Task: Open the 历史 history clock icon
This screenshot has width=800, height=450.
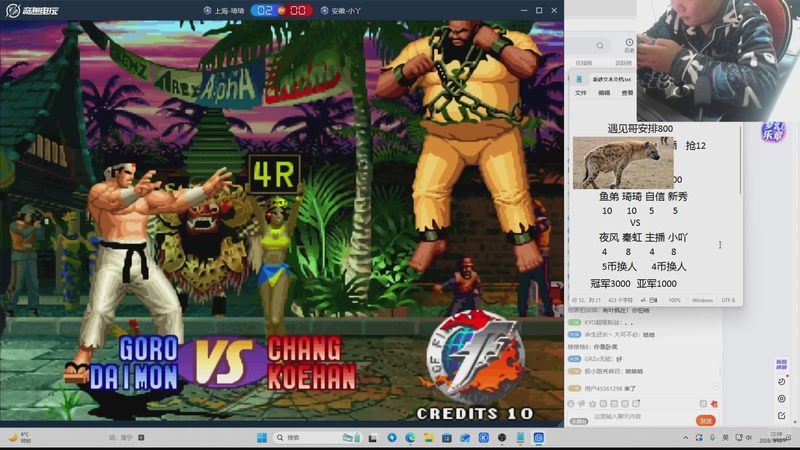Action: 629,45
